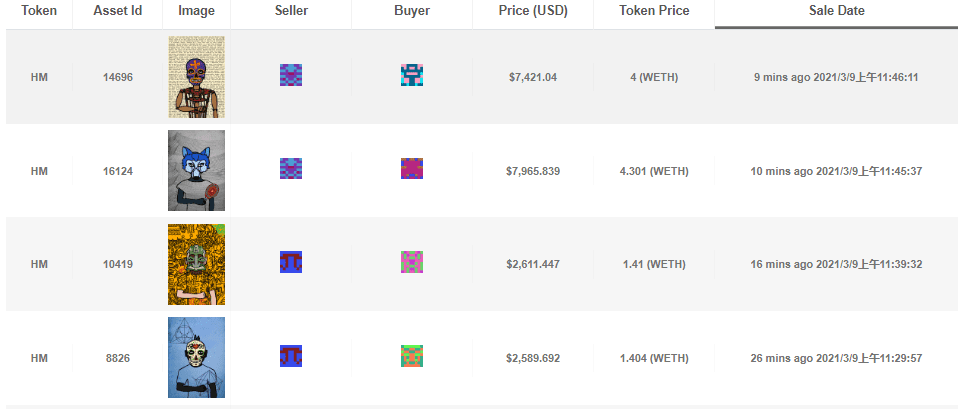Click asset id 14696 link
The height and width of the screenshot is (409, 962).
118,78
